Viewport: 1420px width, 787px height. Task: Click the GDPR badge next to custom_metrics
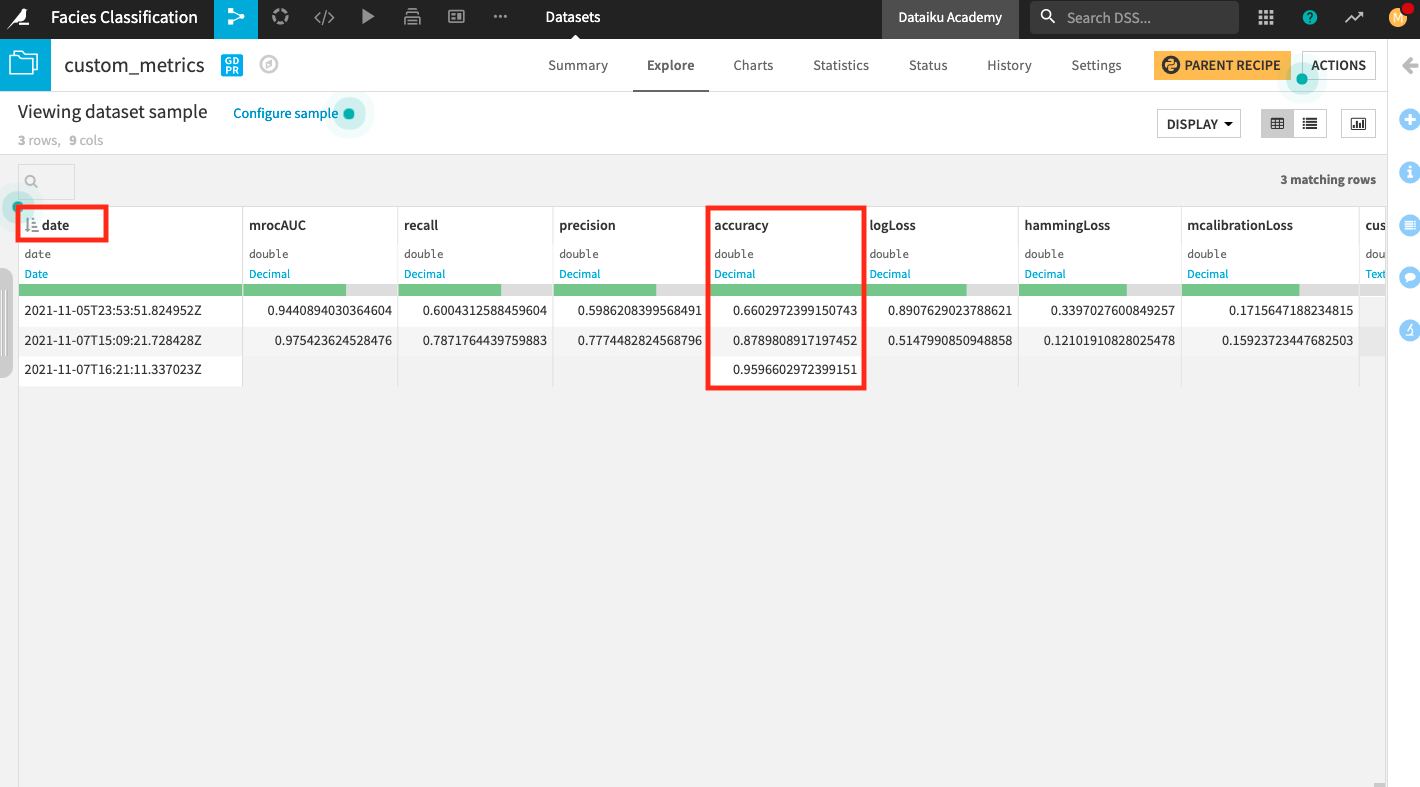point(232,65)
